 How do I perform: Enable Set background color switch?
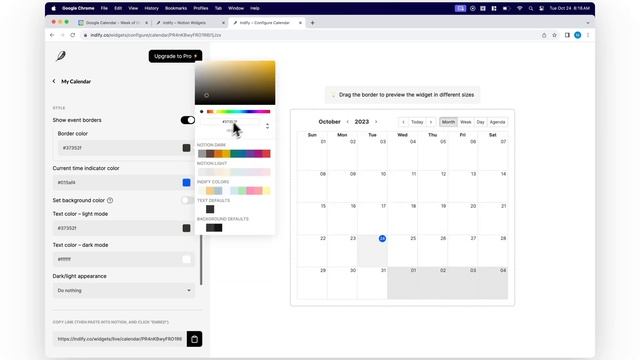pyautogui.click(x=187, y=200)
